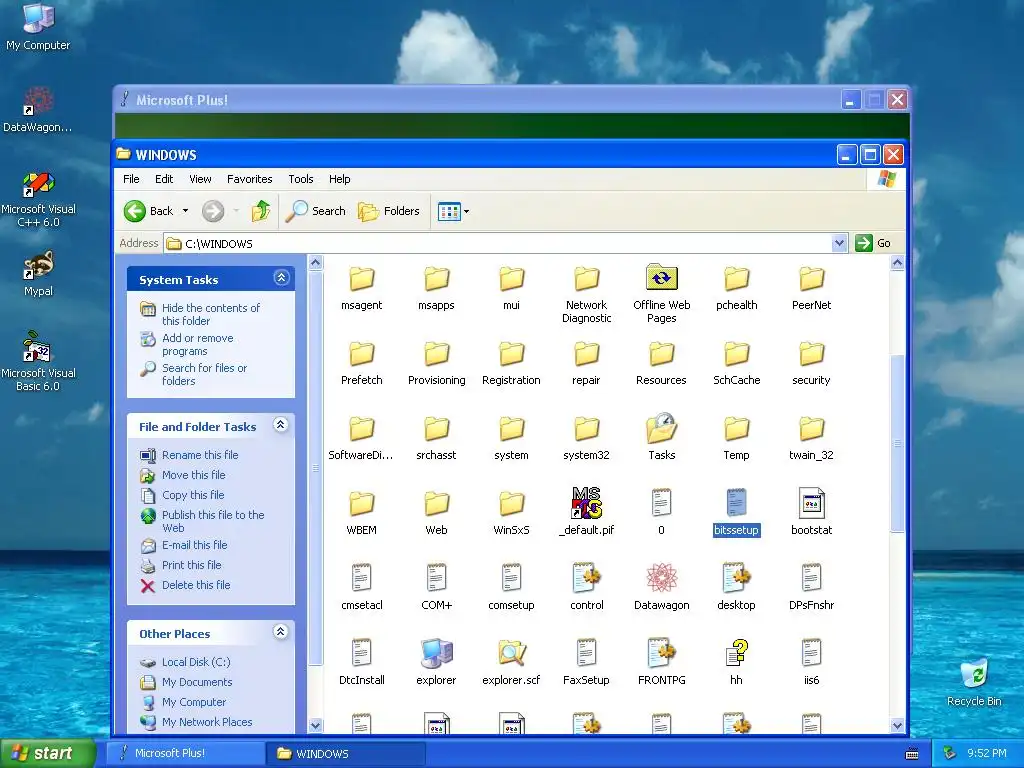The height and width of the screenshot is (768, 1024).
Task: Collapse the System Tasks panel
Action: 281,278
